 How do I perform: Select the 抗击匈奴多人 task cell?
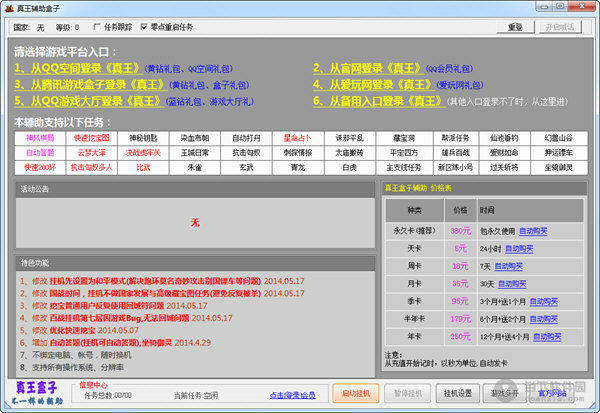[92, 168]
